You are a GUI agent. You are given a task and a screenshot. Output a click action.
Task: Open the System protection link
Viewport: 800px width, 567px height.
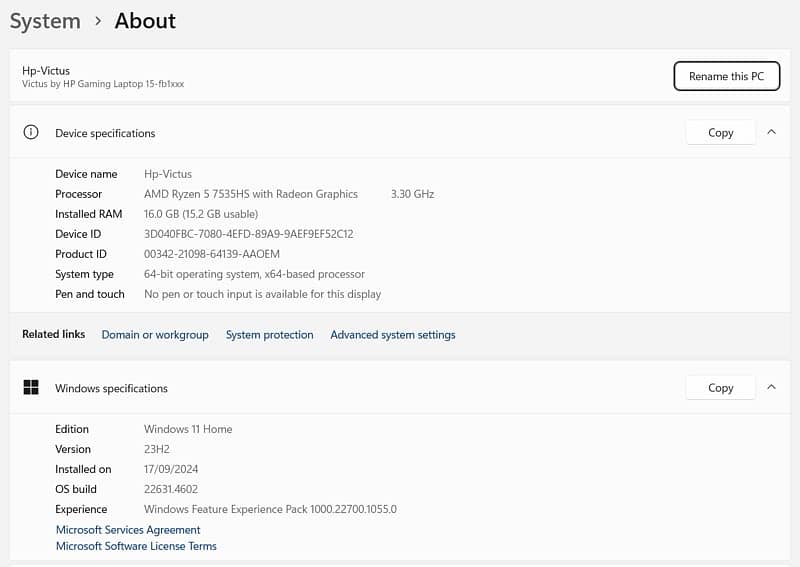[269, 335]
